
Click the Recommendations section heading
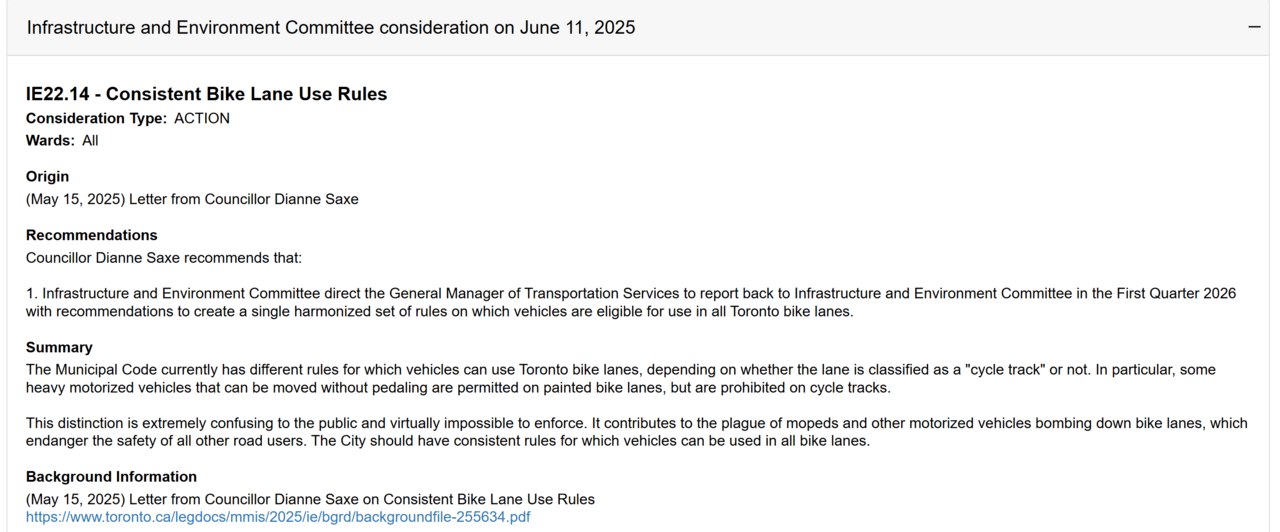pyautogui.click(x=91, y=235)
